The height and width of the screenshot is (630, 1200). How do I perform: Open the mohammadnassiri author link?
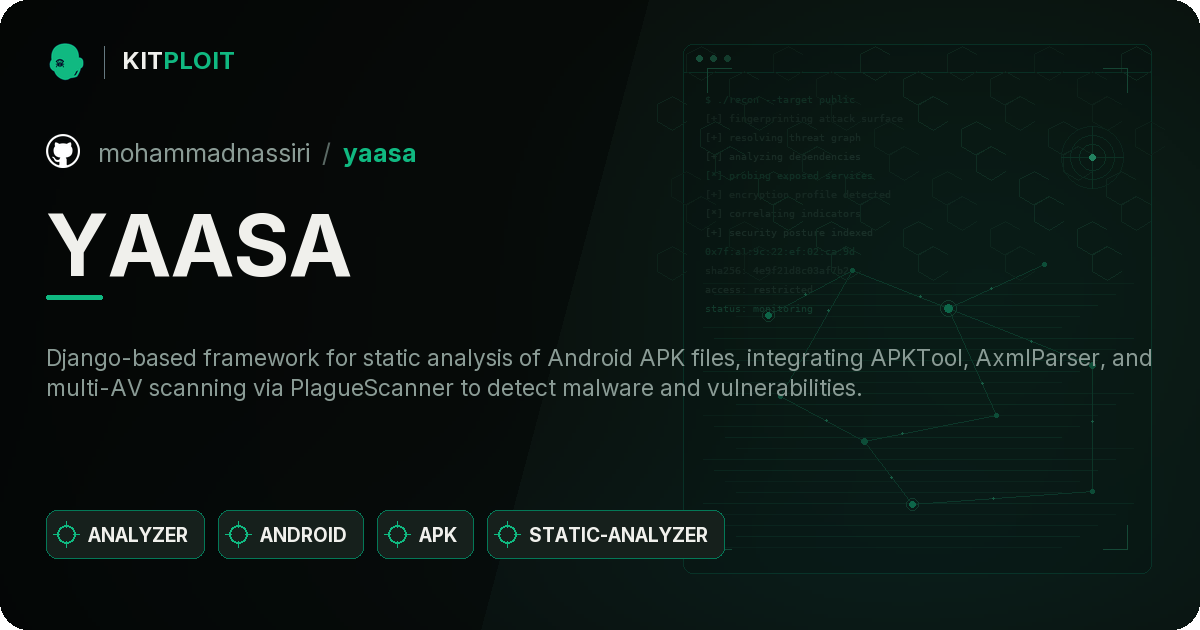(204, 153)
